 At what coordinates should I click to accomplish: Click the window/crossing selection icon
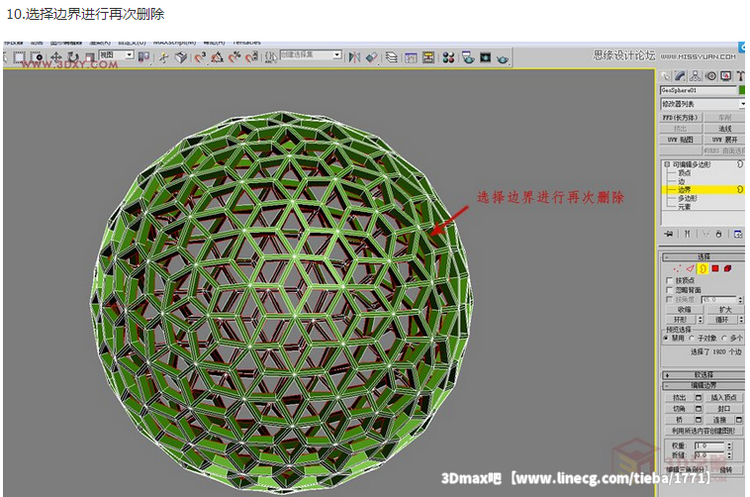click(x=37, y=57)
